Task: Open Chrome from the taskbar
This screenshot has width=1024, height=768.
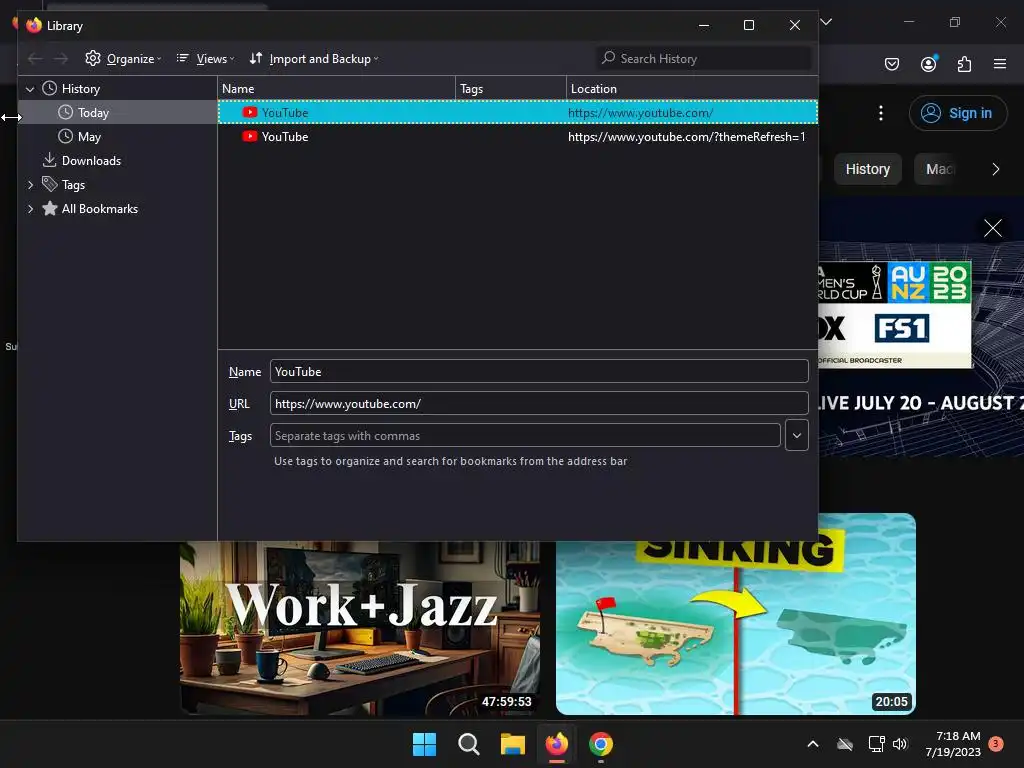Action: point(601,744)
